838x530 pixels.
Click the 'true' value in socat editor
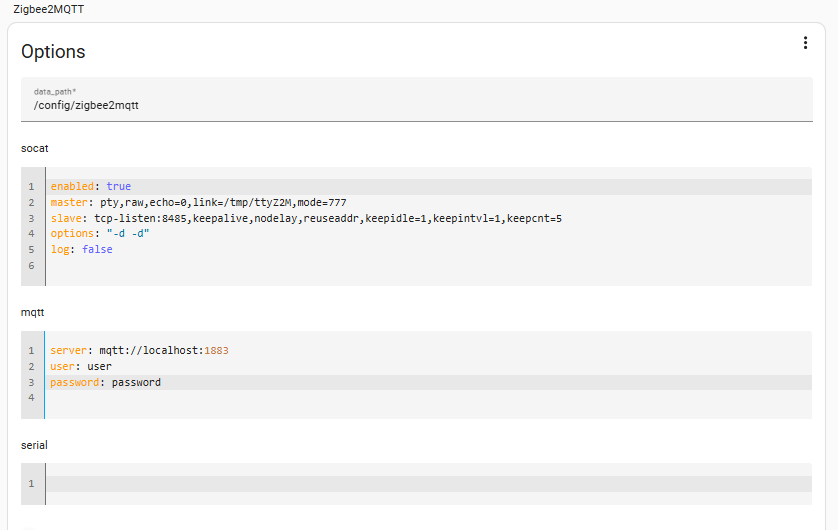click(x=118, y=186)
